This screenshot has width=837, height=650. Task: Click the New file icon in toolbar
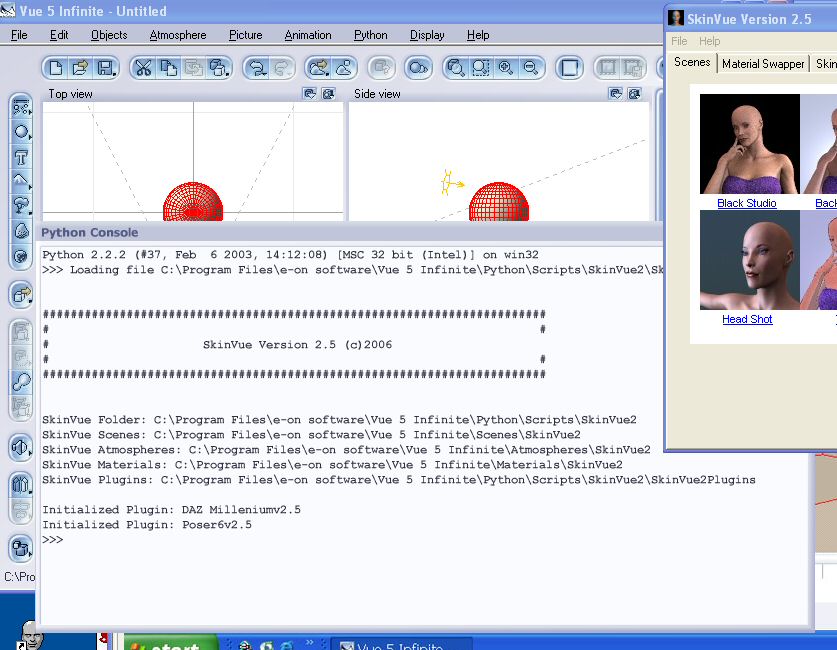tap(56, 68)
